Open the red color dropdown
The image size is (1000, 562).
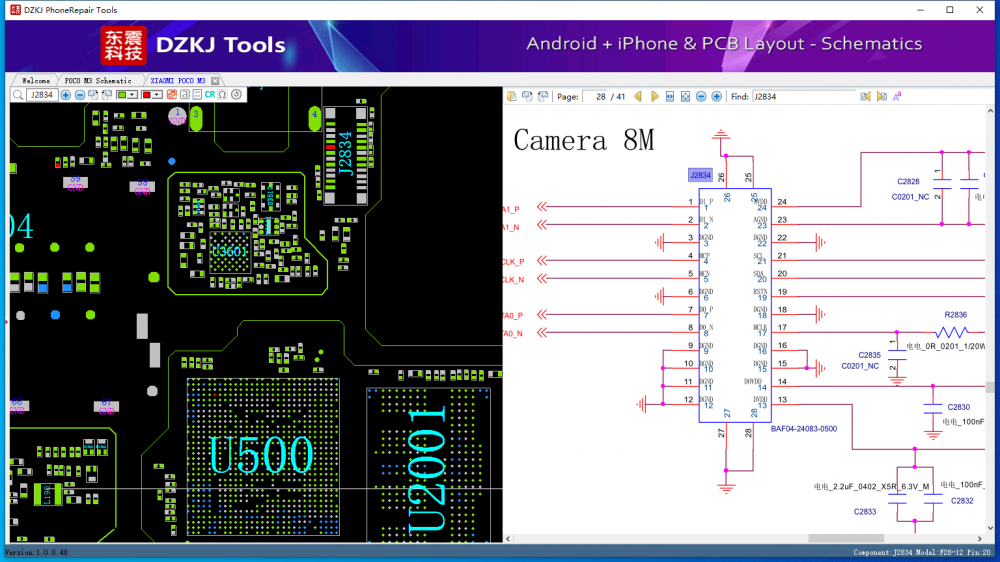tap(157, 95)
